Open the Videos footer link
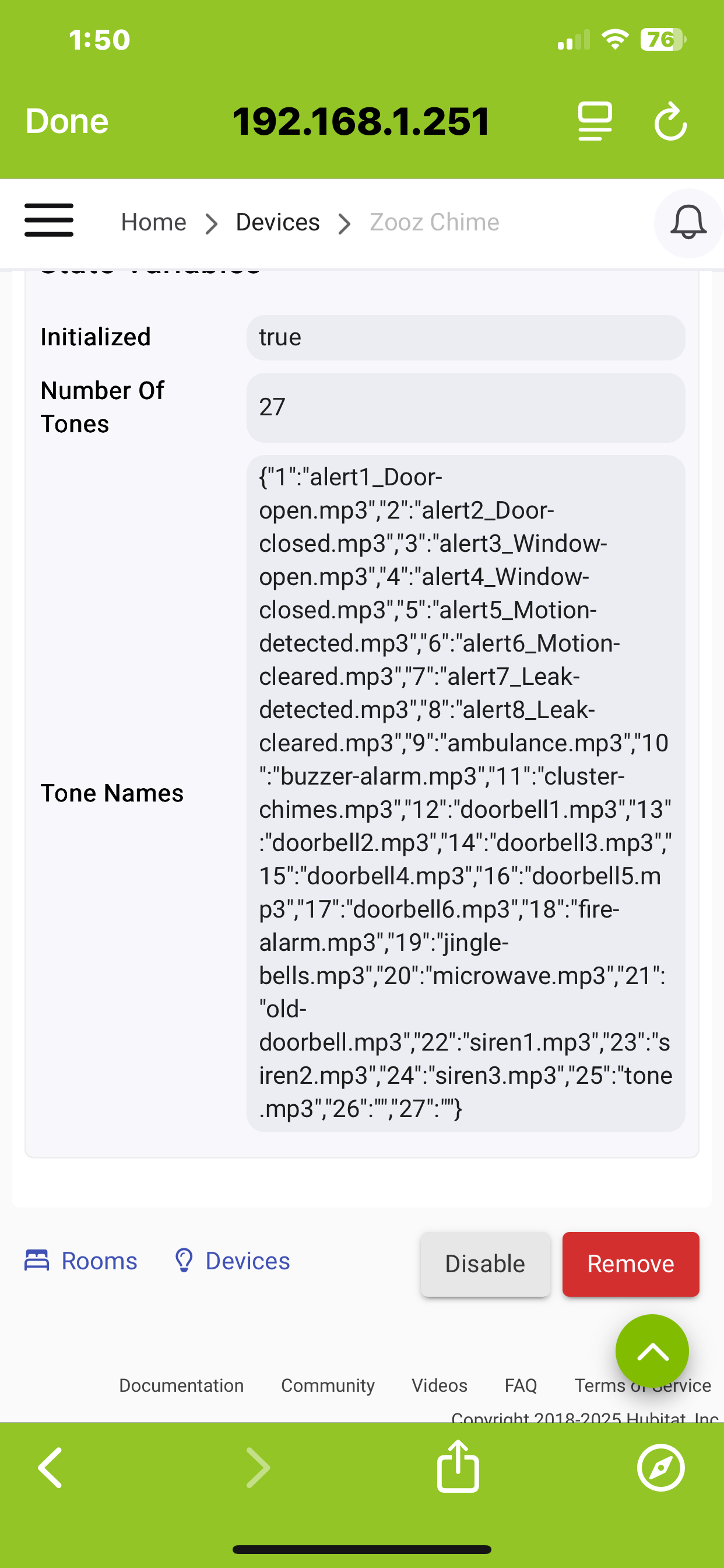The image size is (724, 1568). (x=440, y=1385)
